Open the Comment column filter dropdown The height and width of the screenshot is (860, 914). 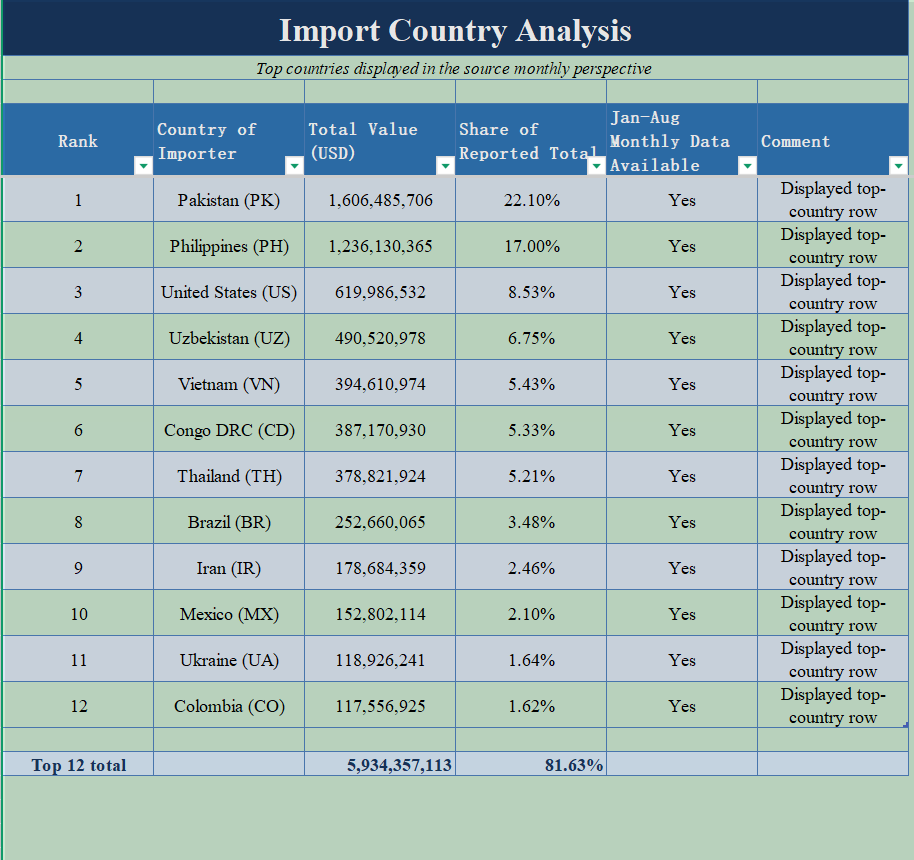pyautogui.click(x=898, y=166)
